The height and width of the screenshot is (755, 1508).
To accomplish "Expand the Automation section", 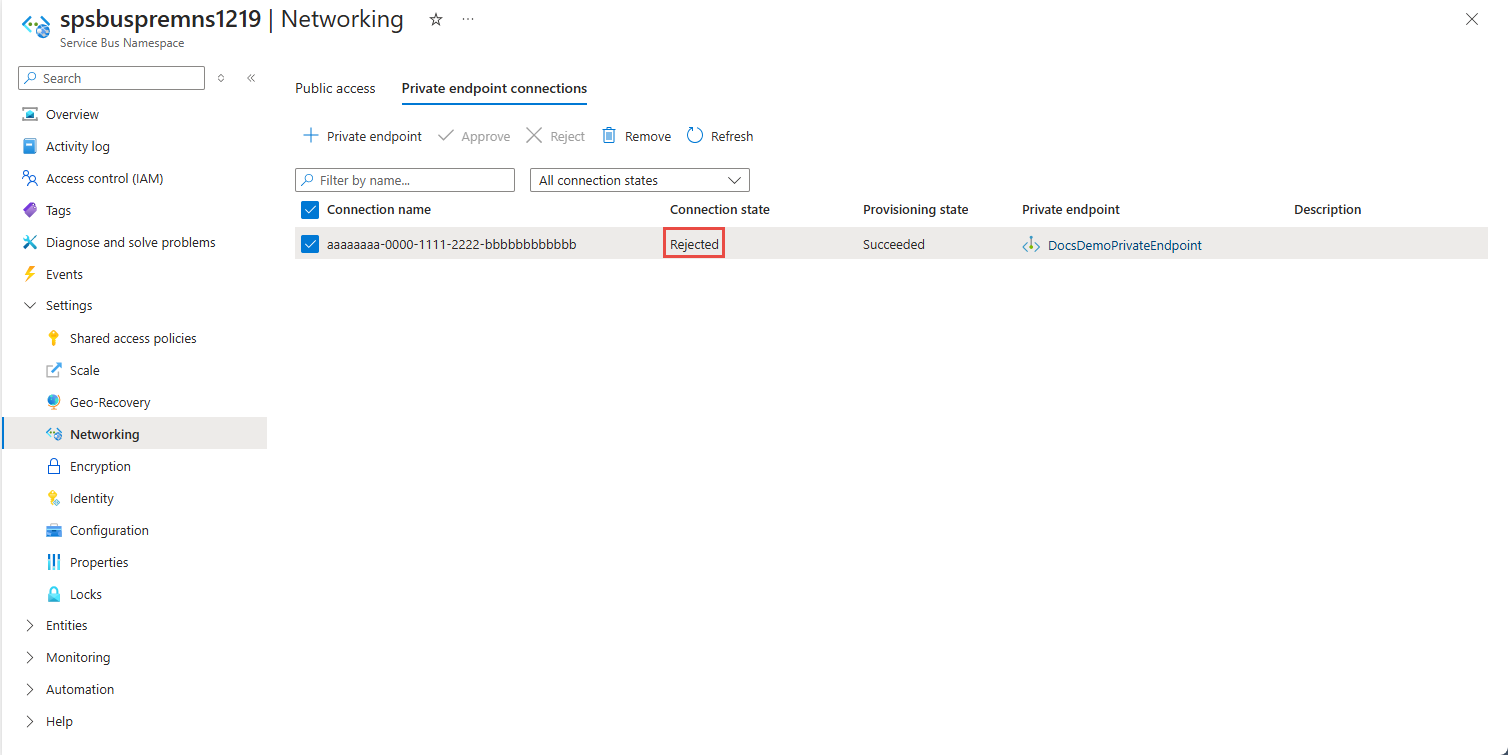I will click(x=30, y=689).
